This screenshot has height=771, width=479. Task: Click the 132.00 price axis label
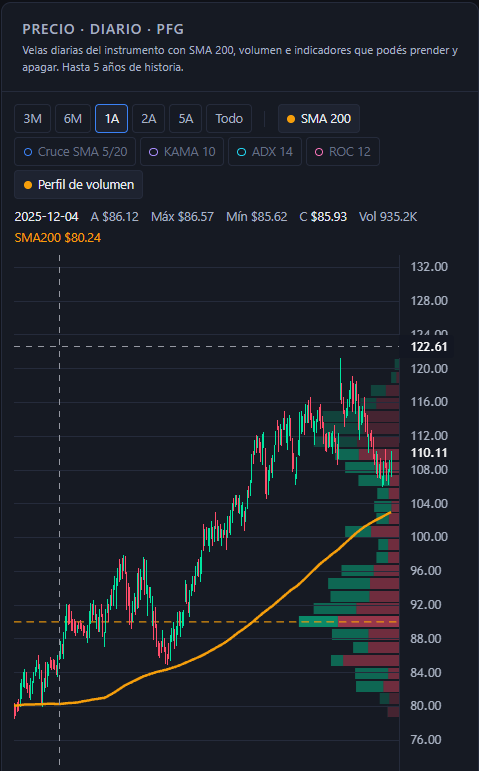point(429,267)
